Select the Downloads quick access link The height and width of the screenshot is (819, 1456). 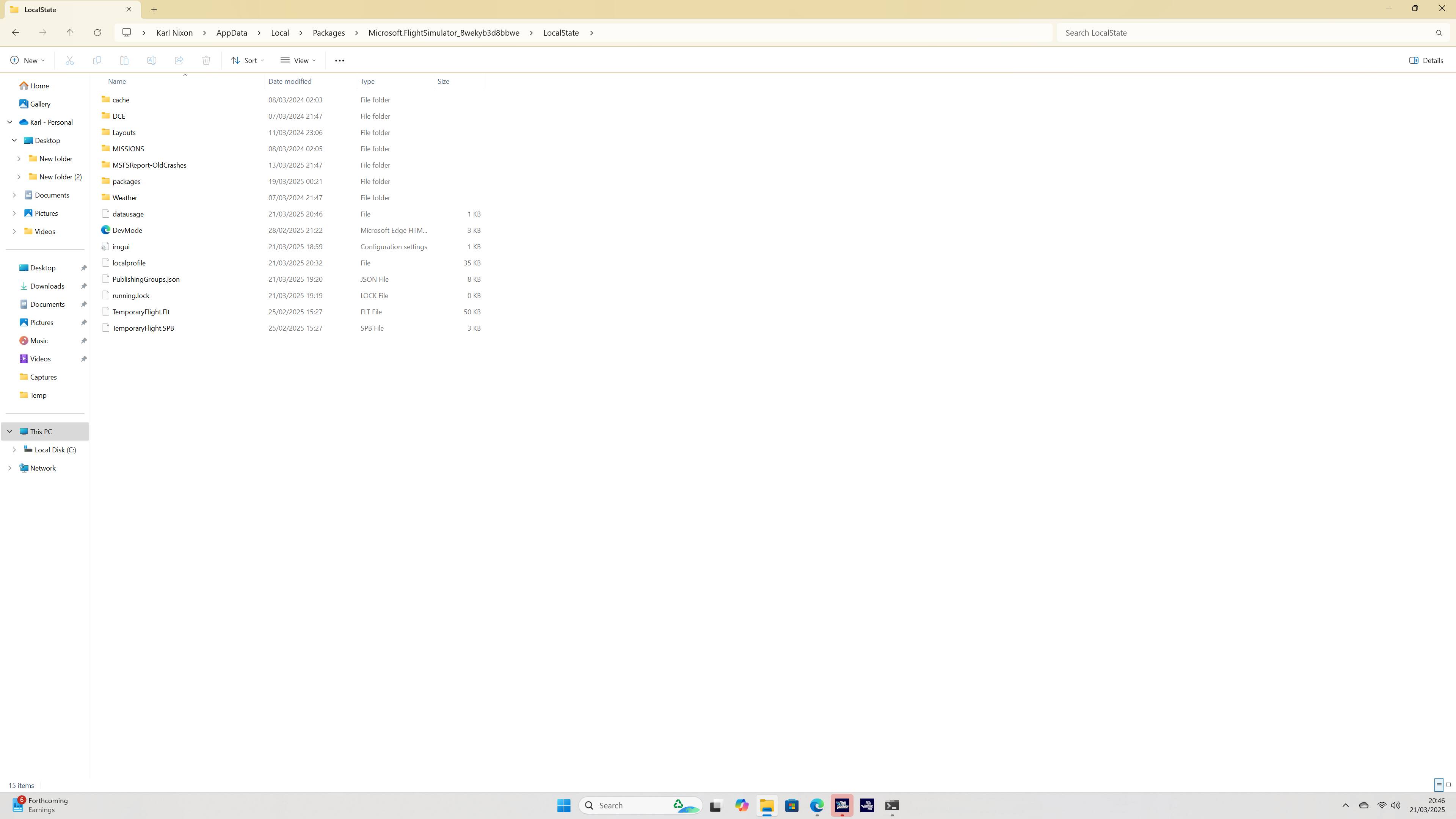[47, 286]
